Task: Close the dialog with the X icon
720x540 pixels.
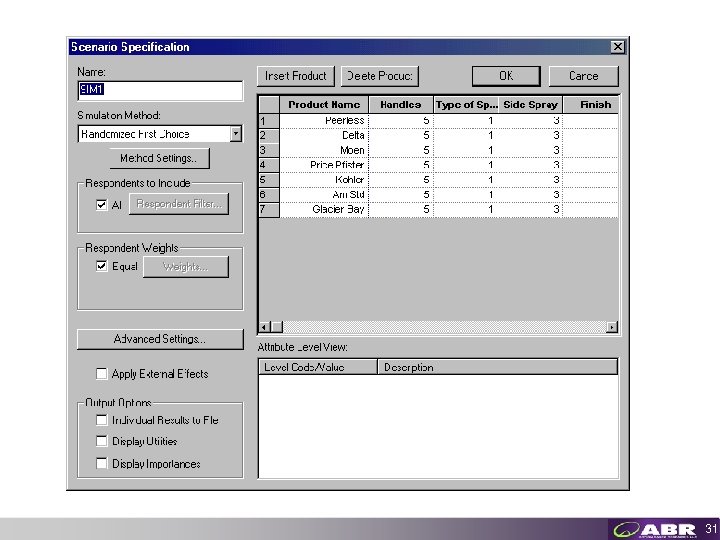Action: pos(618,47)
